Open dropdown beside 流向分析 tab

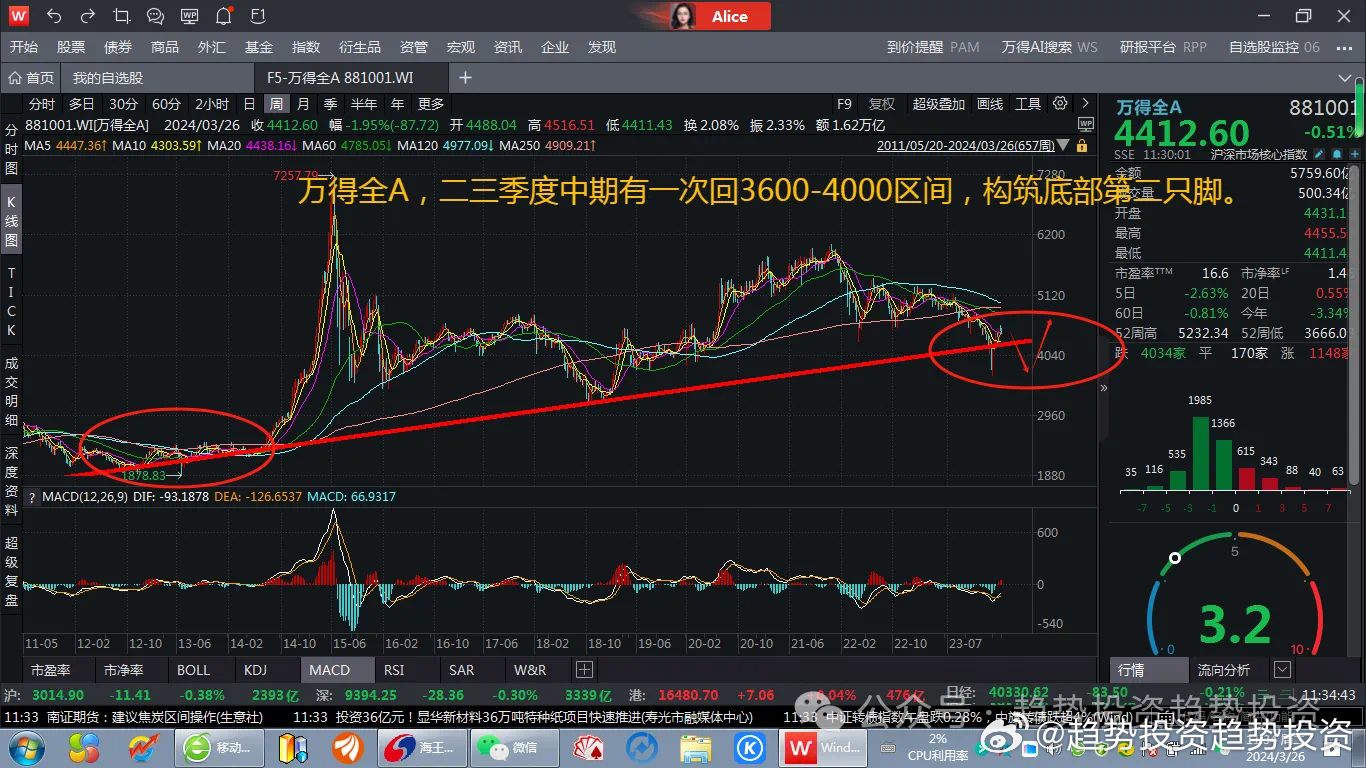pyautogui.click(x=1283, y=669)
